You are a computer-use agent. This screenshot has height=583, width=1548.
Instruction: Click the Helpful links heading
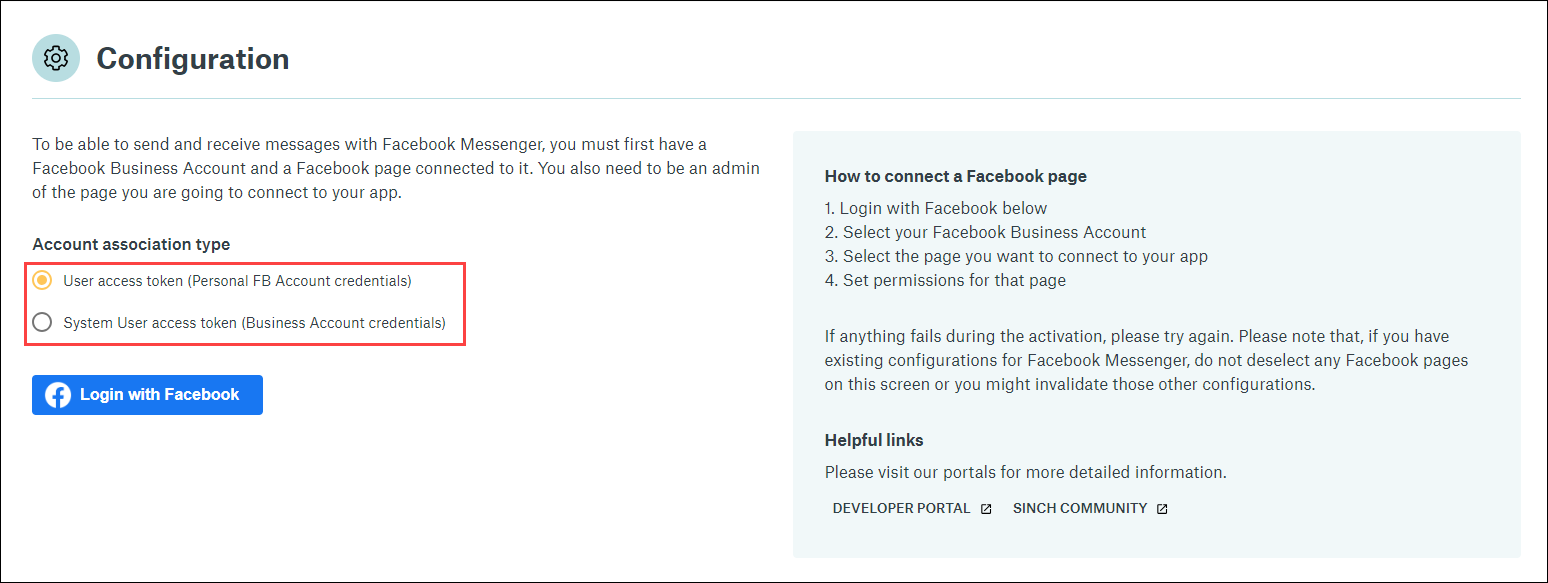tap(874, 440)
